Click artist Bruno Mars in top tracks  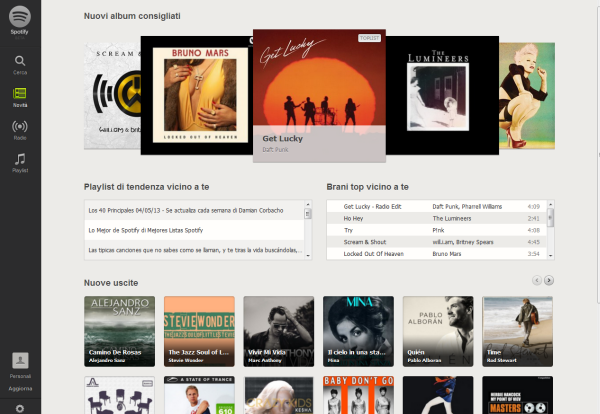click(447, 254)
